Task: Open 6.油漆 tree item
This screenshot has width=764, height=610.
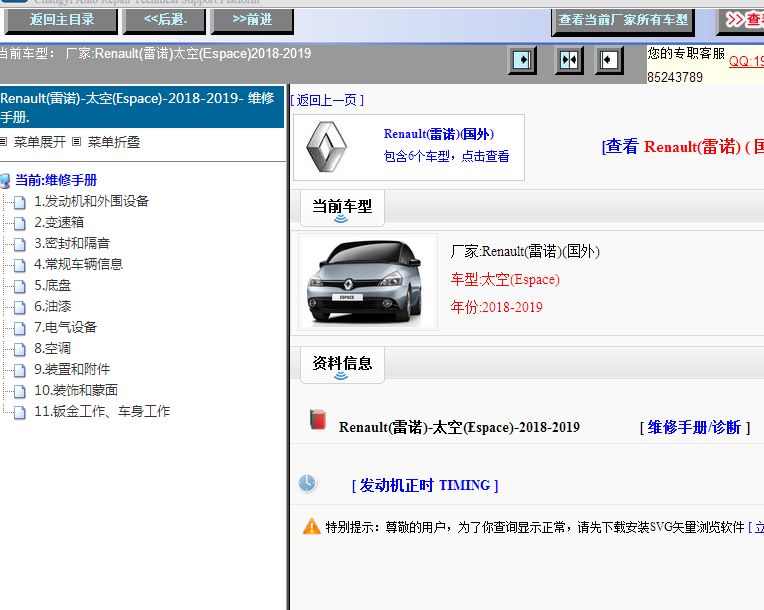Action: 53,306
